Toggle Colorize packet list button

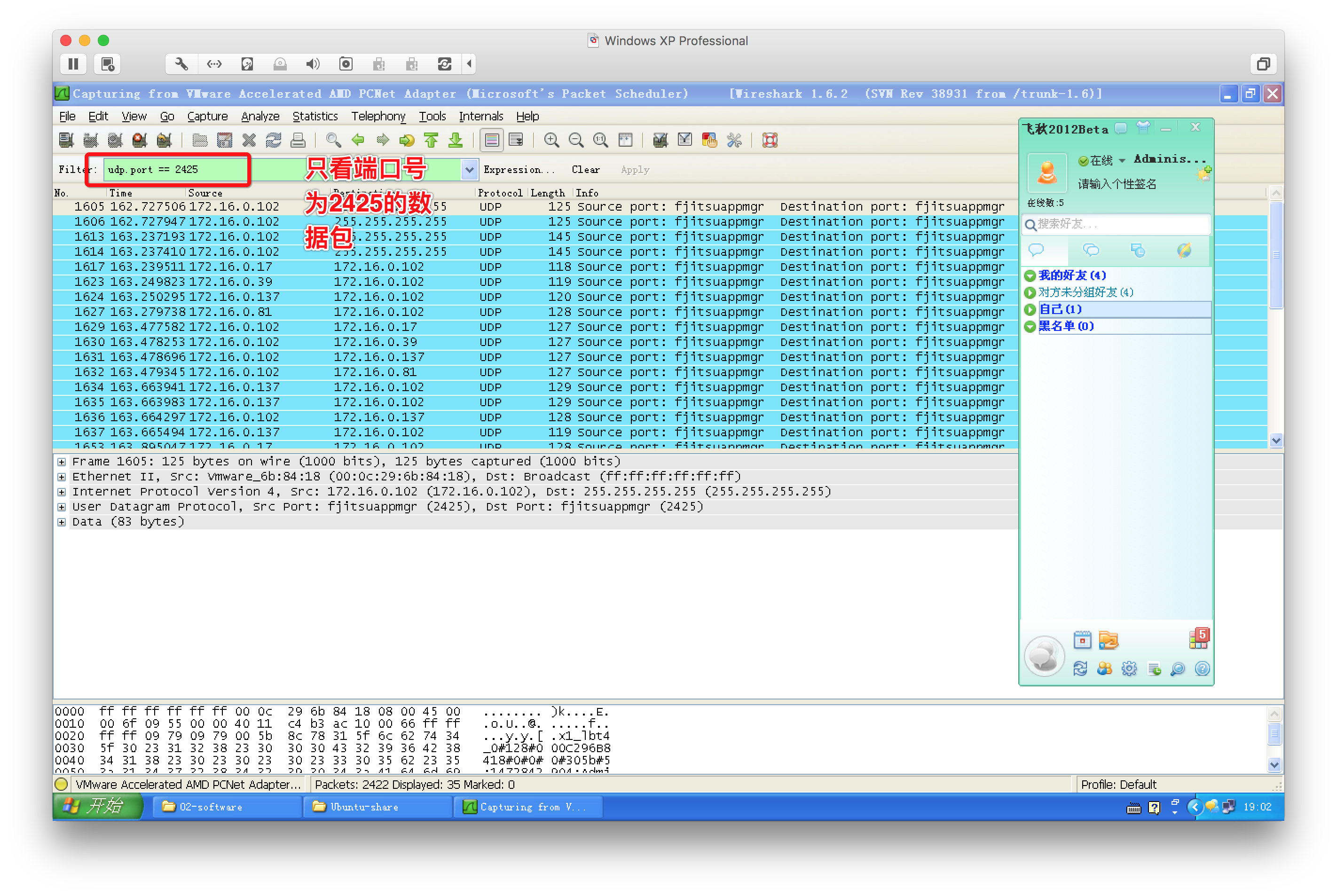click(x=491, y=140)
